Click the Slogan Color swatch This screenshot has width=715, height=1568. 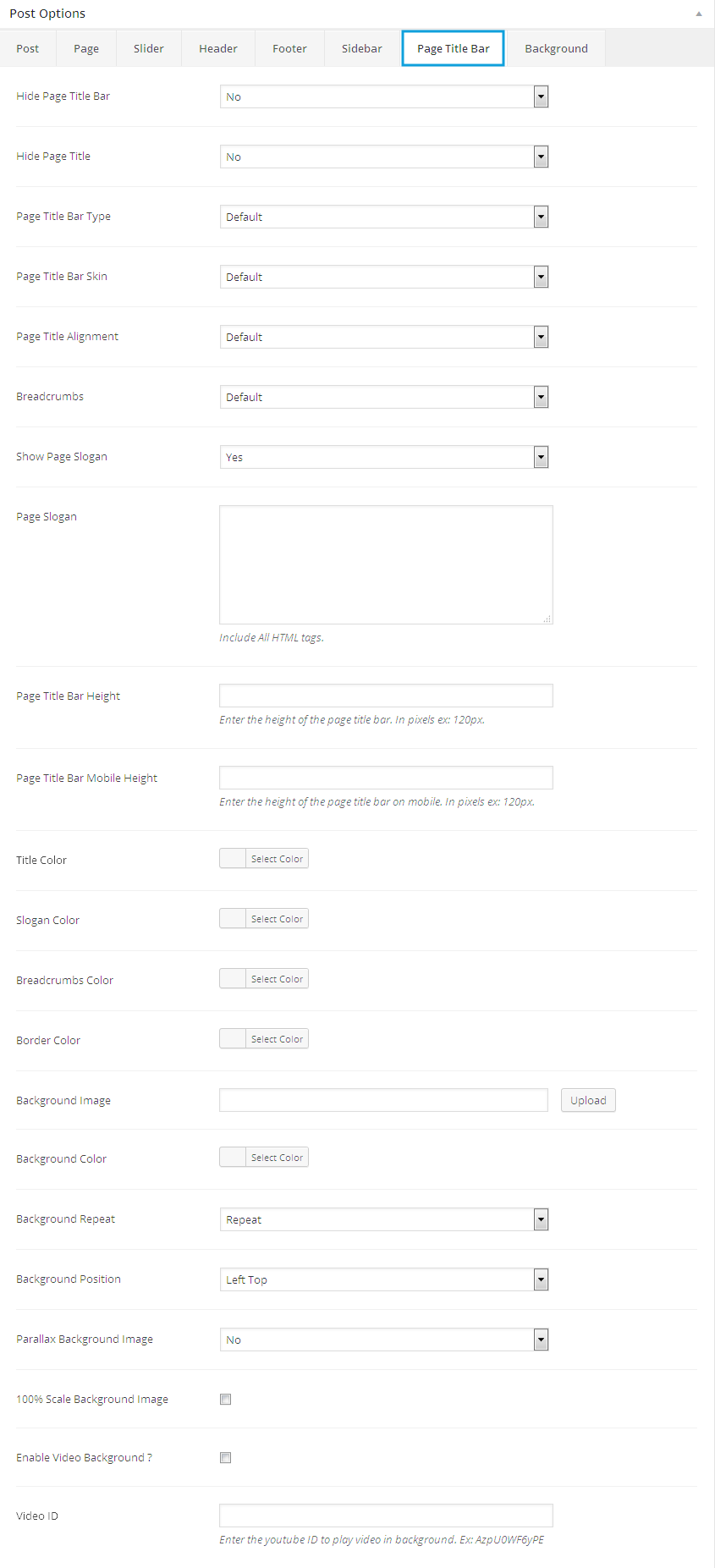pos(233,919)
